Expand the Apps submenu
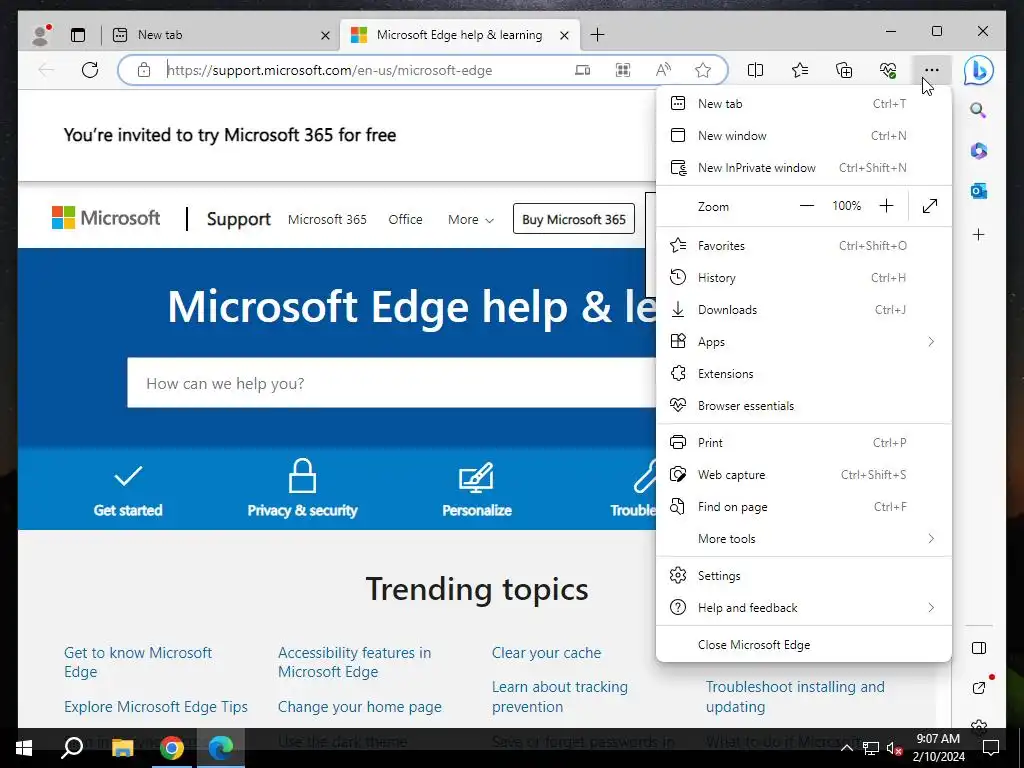Image resolution: width=1024 pixels, height=768 pixels. [x=803, y=342]
